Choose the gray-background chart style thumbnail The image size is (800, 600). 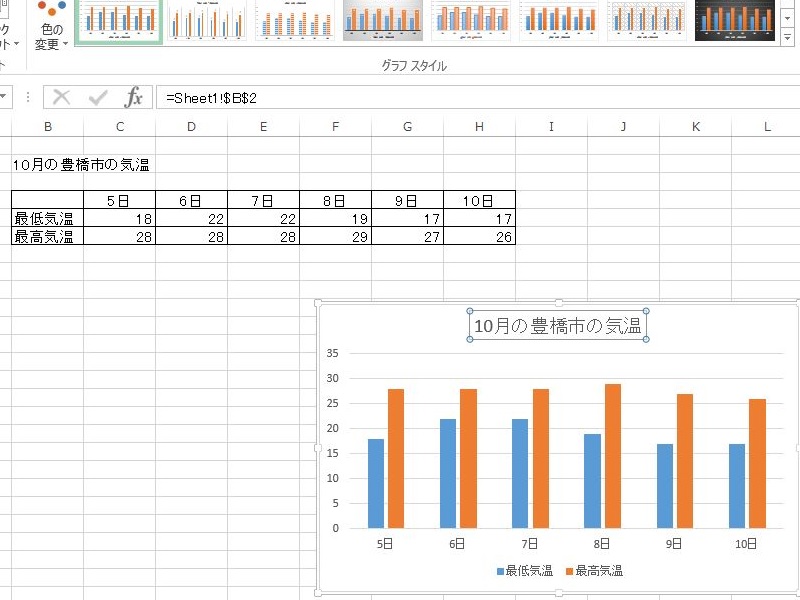pyautogui.click(x=383, y=21)
